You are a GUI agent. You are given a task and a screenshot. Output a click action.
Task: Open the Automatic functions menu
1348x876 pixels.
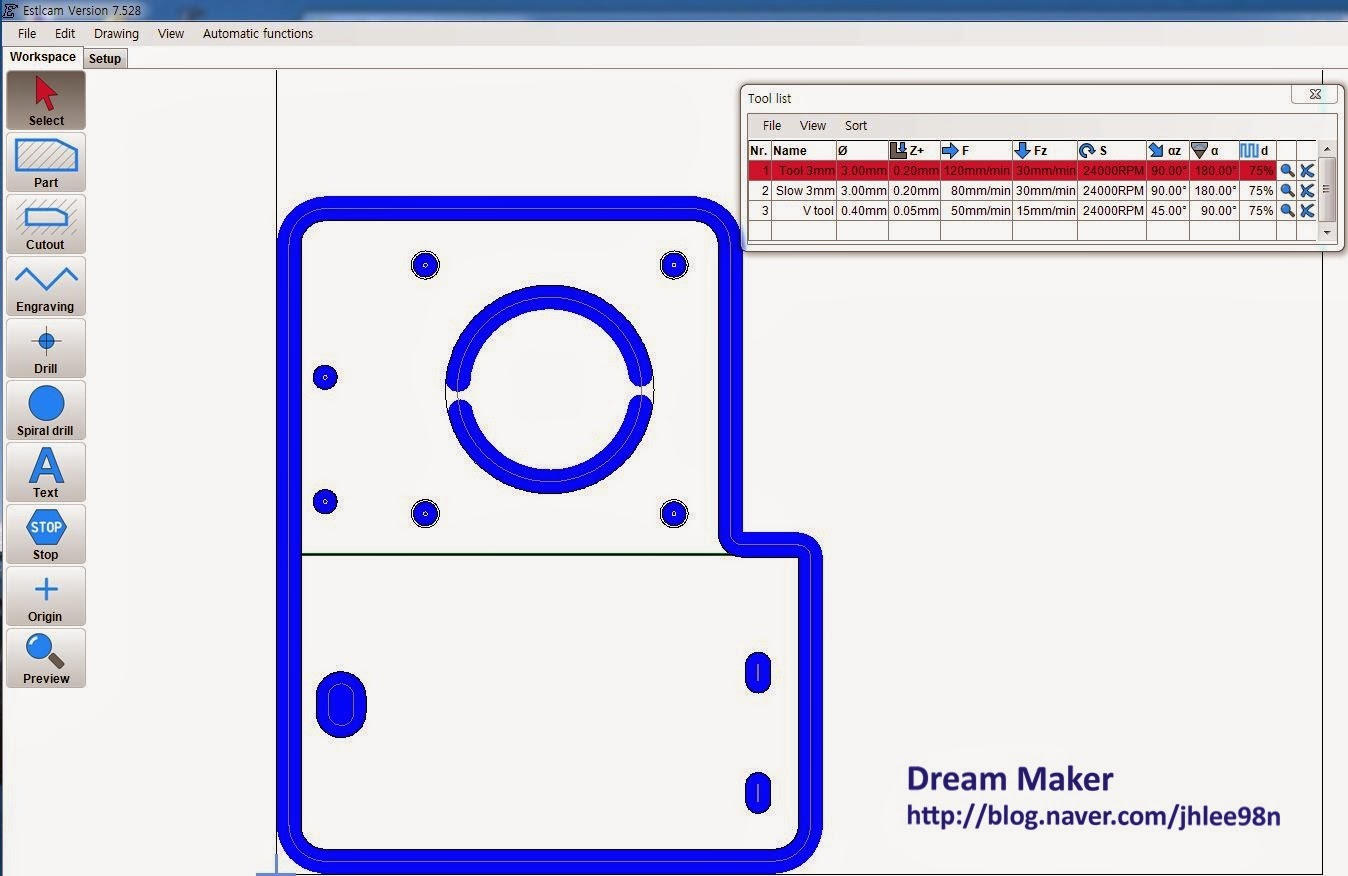pos(257,33)
